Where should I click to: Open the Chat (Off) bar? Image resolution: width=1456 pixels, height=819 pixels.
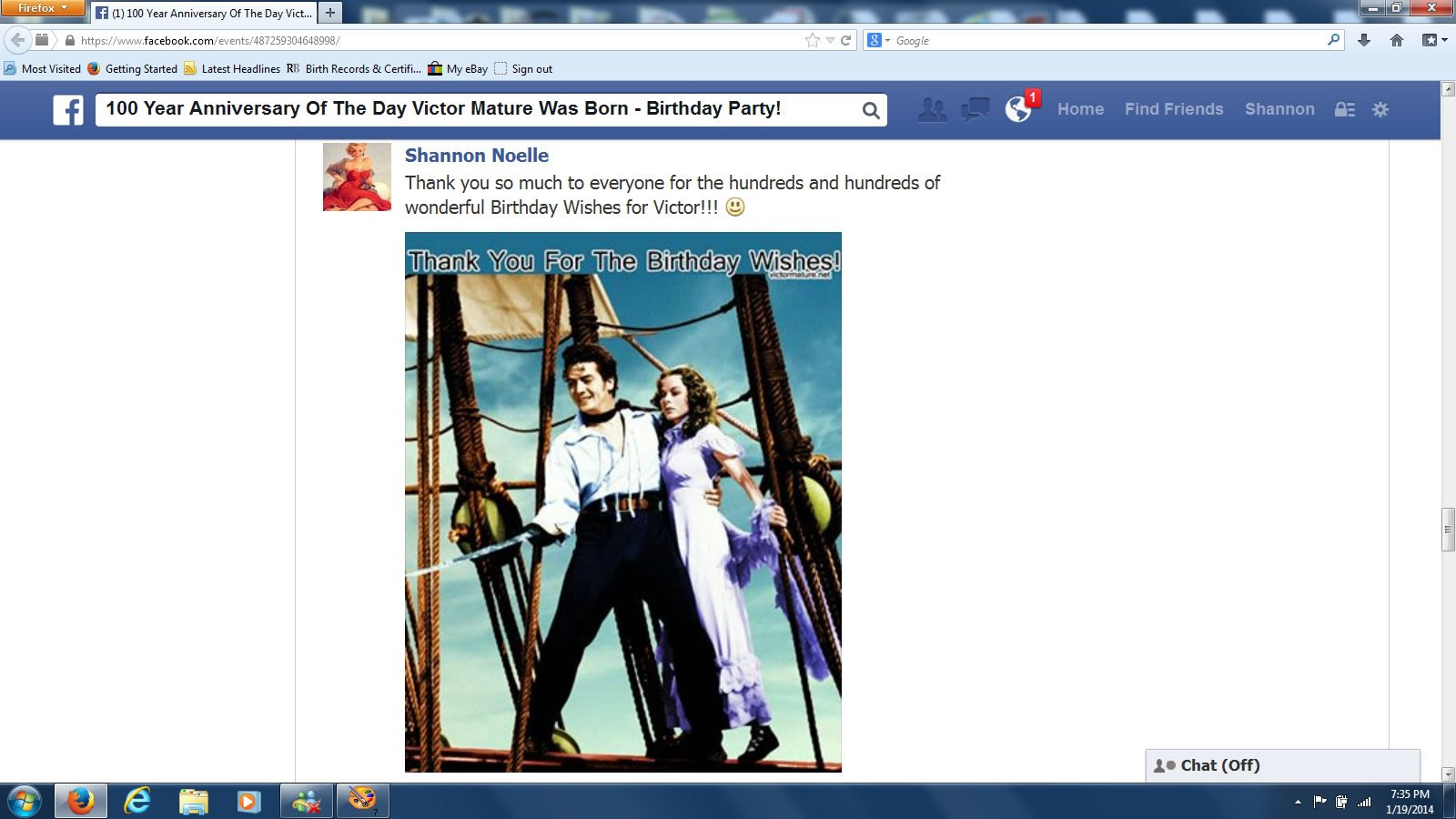coord(1282,765)
